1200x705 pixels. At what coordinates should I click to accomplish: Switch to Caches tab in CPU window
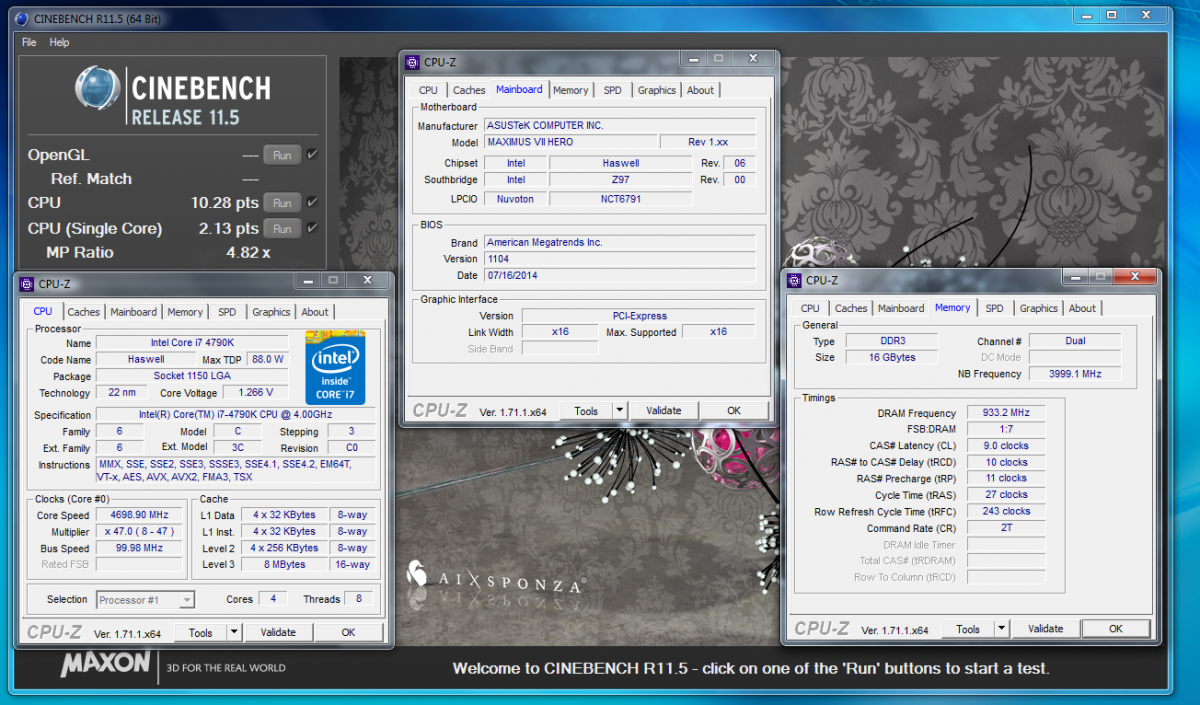83,312
